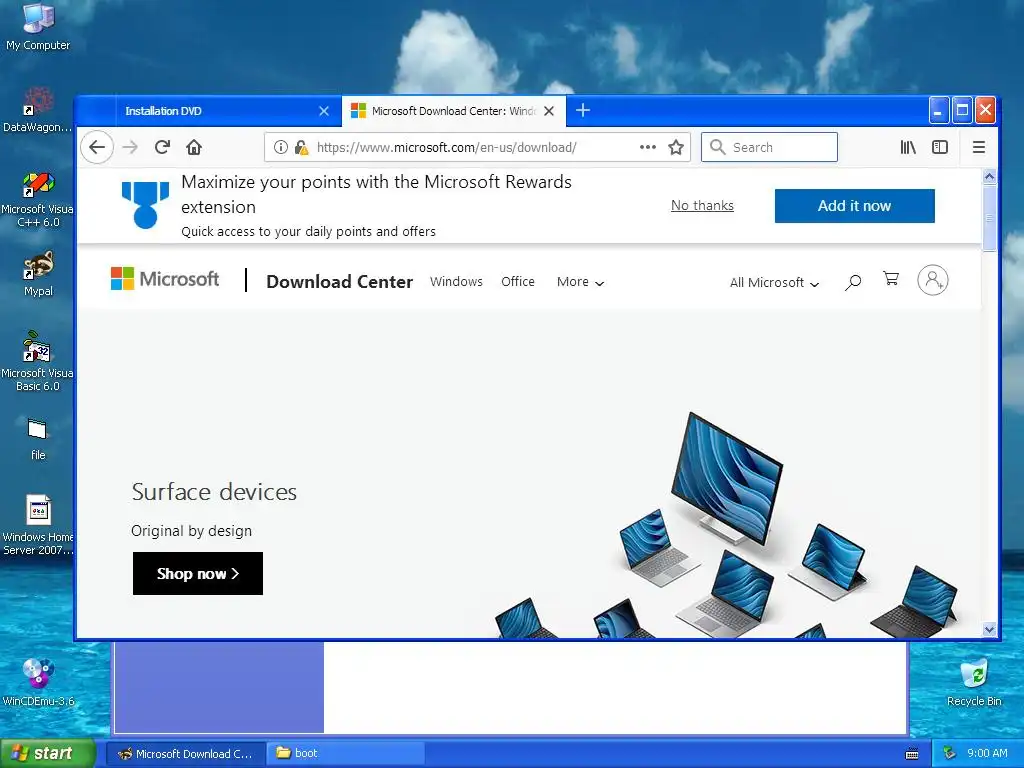This screenshot has height=768, width=1024.
Task: Show site information icon in address bar
Action: (281, 147)
